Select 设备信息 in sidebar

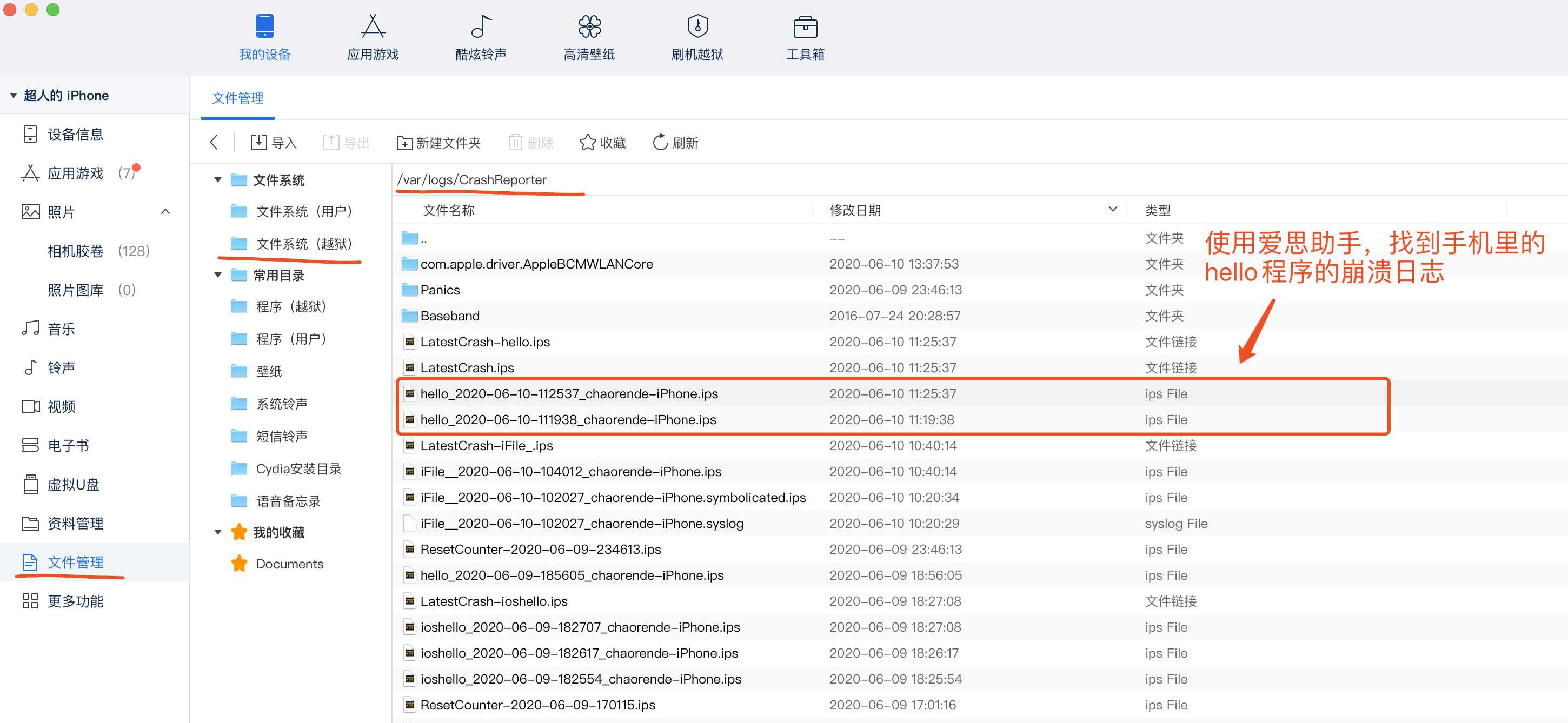point(95,135)
